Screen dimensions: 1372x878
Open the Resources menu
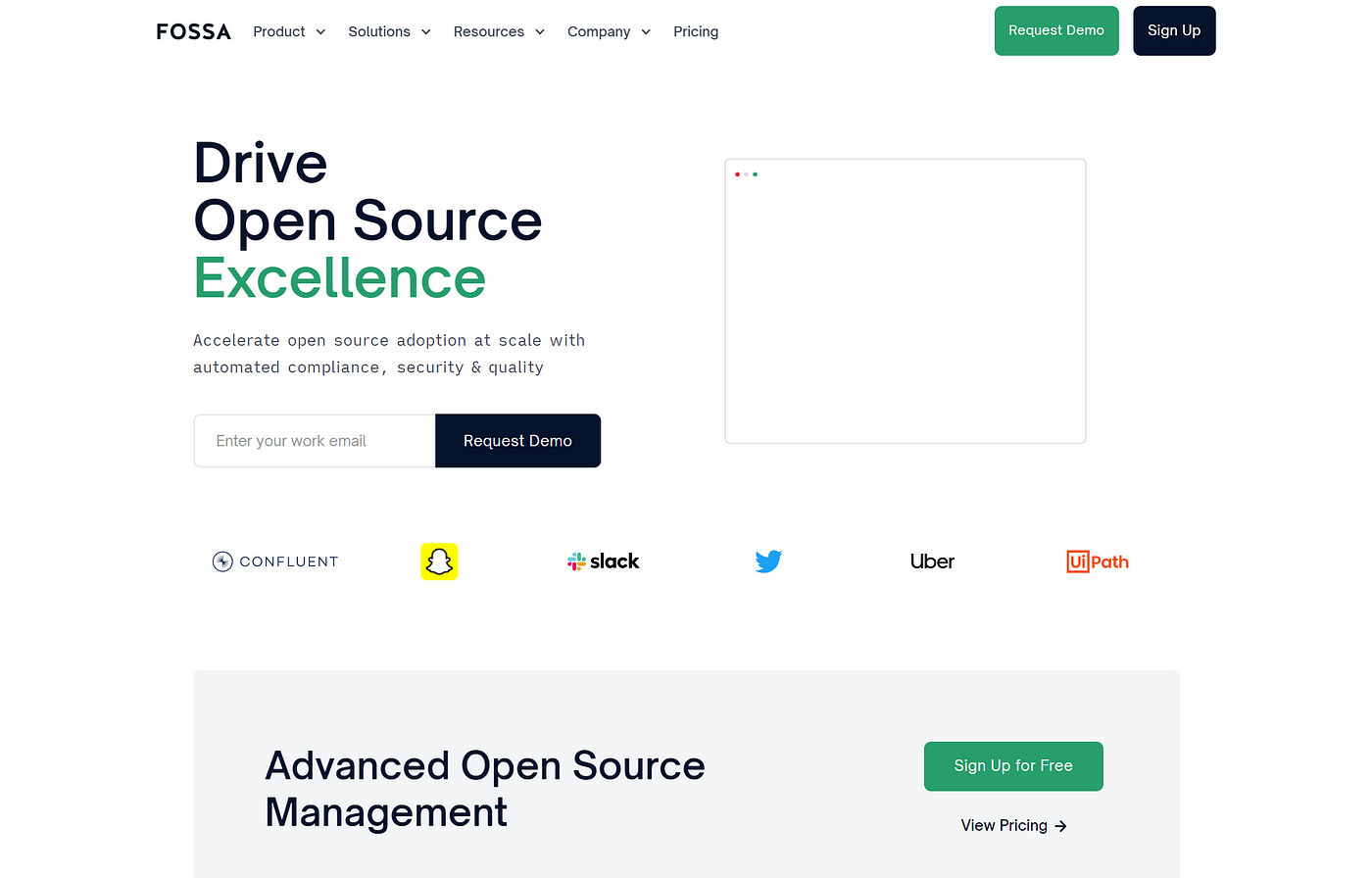(499, 31)
